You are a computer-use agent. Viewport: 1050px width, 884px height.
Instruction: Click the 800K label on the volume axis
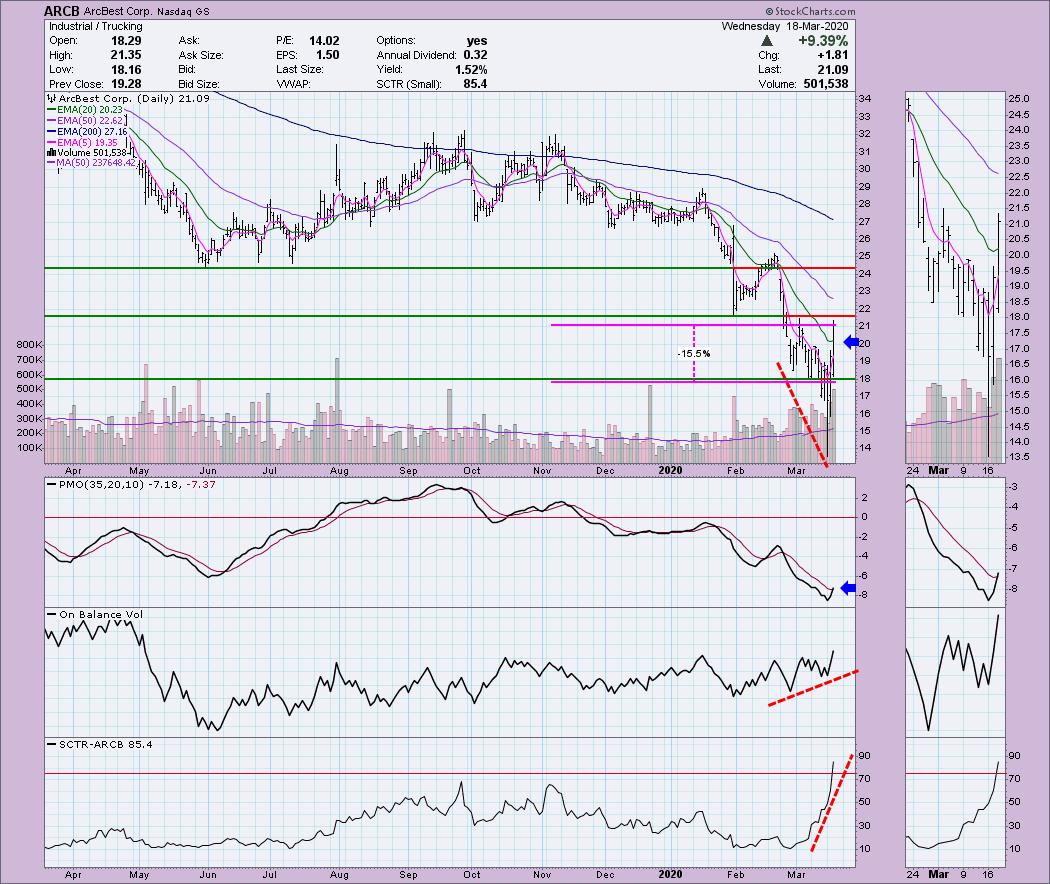pos(29,344)
